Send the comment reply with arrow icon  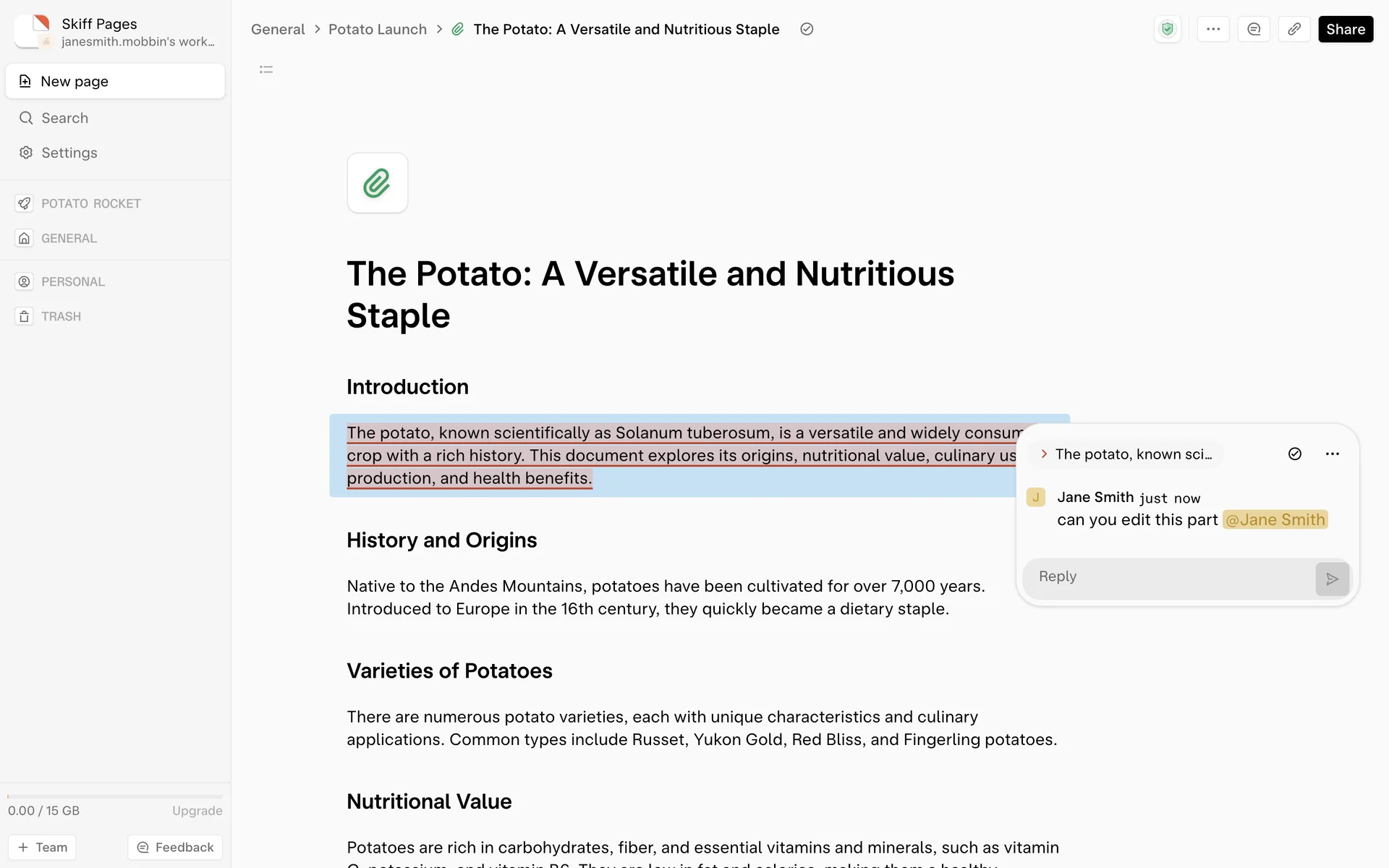coord(1332,579)
